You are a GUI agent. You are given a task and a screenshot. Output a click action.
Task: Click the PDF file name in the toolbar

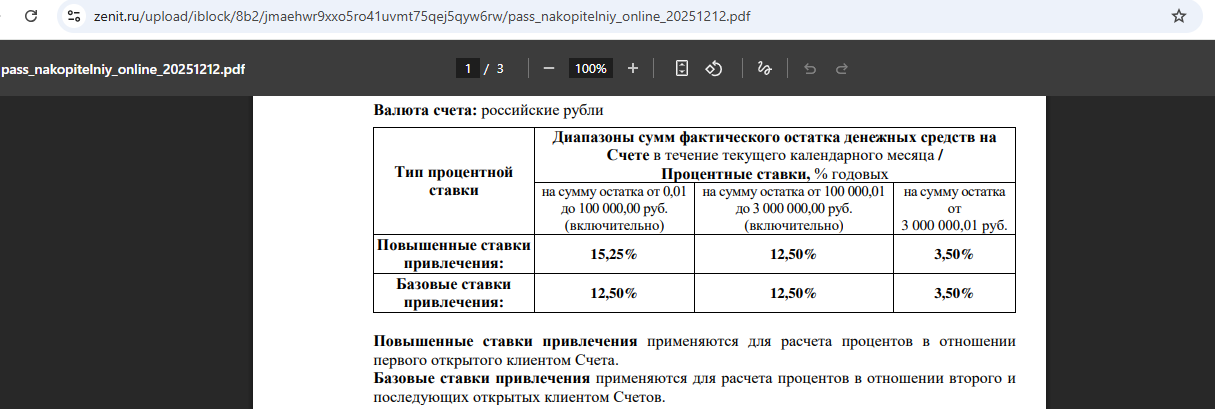pos(122,69)
